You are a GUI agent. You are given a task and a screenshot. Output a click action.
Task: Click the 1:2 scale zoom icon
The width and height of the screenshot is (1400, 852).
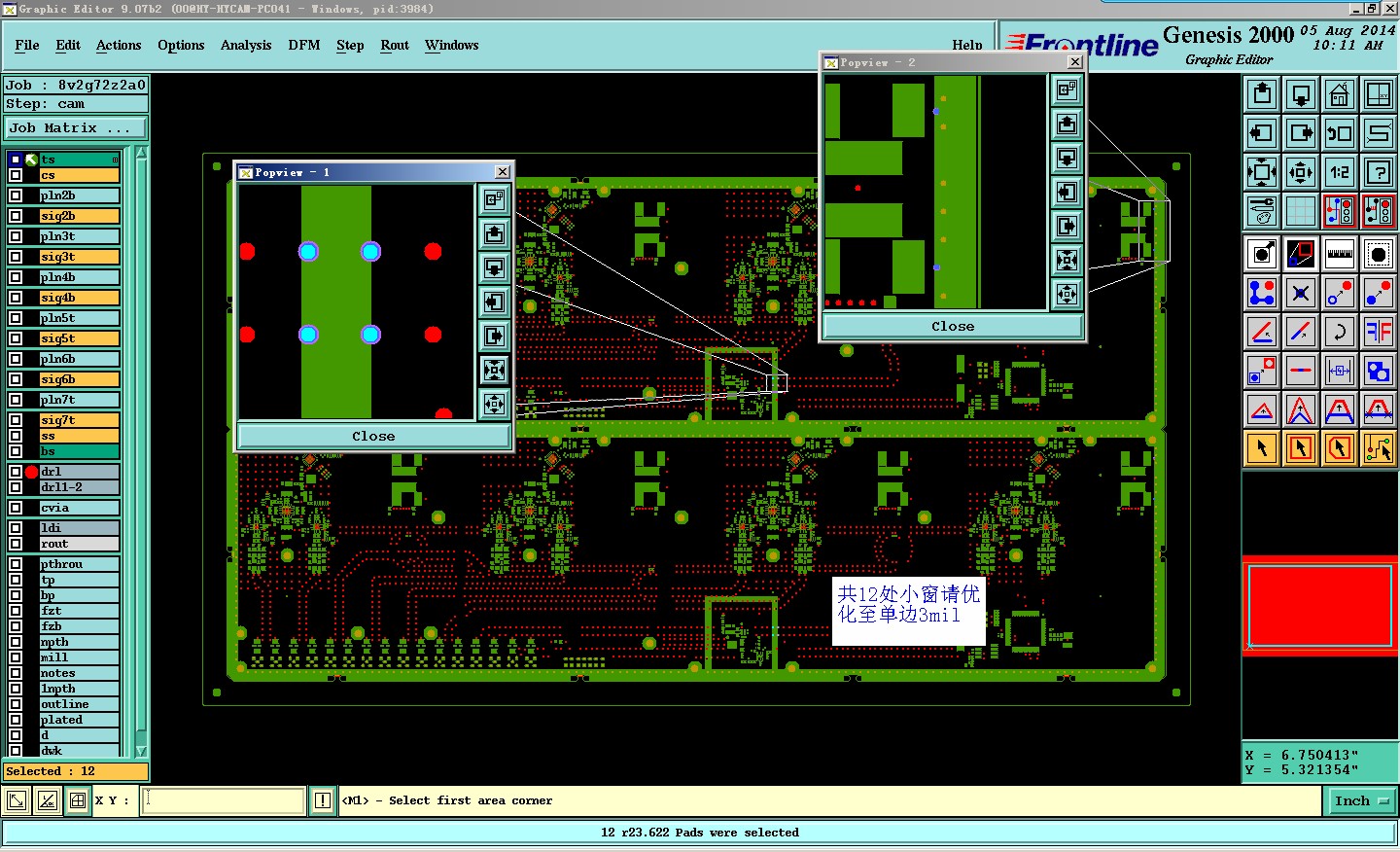[1340, 172]
